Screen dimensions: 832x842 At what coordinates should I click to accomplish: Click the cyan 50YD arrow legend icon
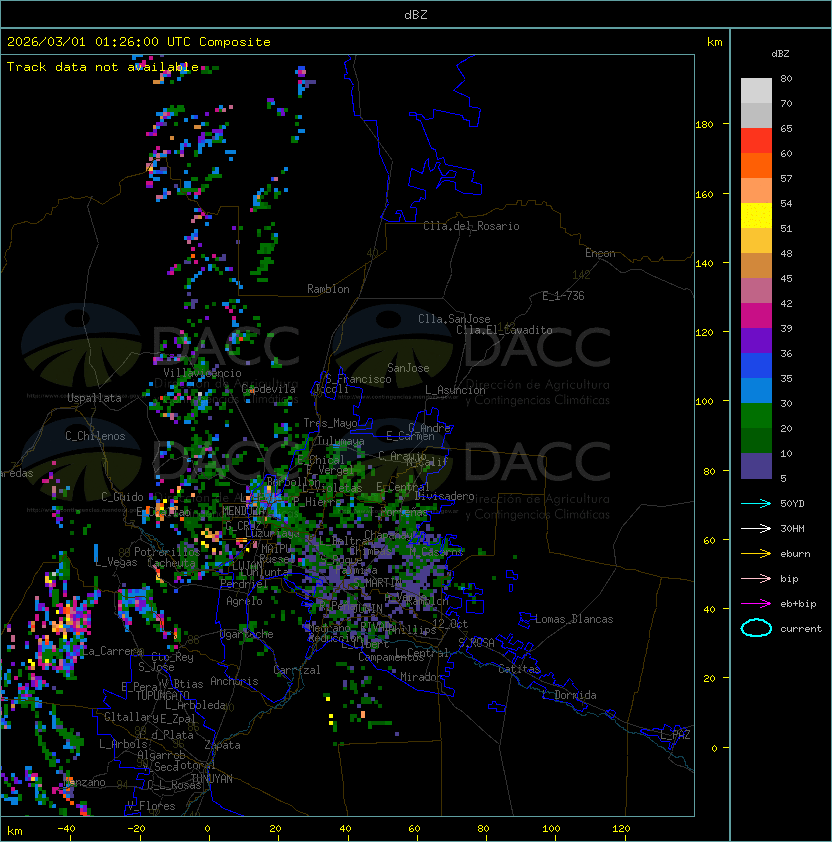(756, 503)
